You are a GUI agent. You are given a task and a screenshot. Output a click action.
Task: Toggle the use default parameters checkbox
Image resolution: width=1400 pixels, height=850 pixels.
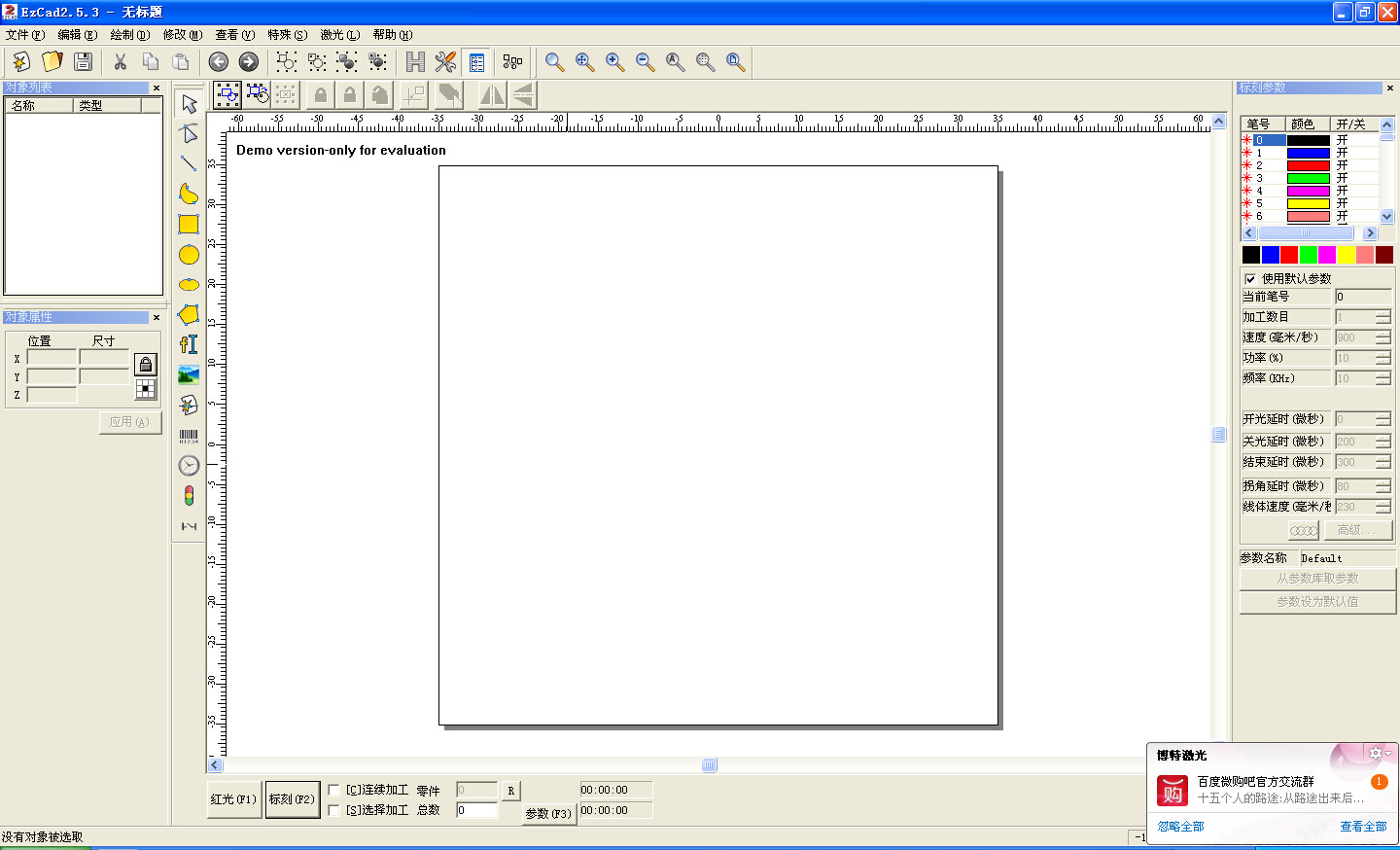pos(1250,279)
